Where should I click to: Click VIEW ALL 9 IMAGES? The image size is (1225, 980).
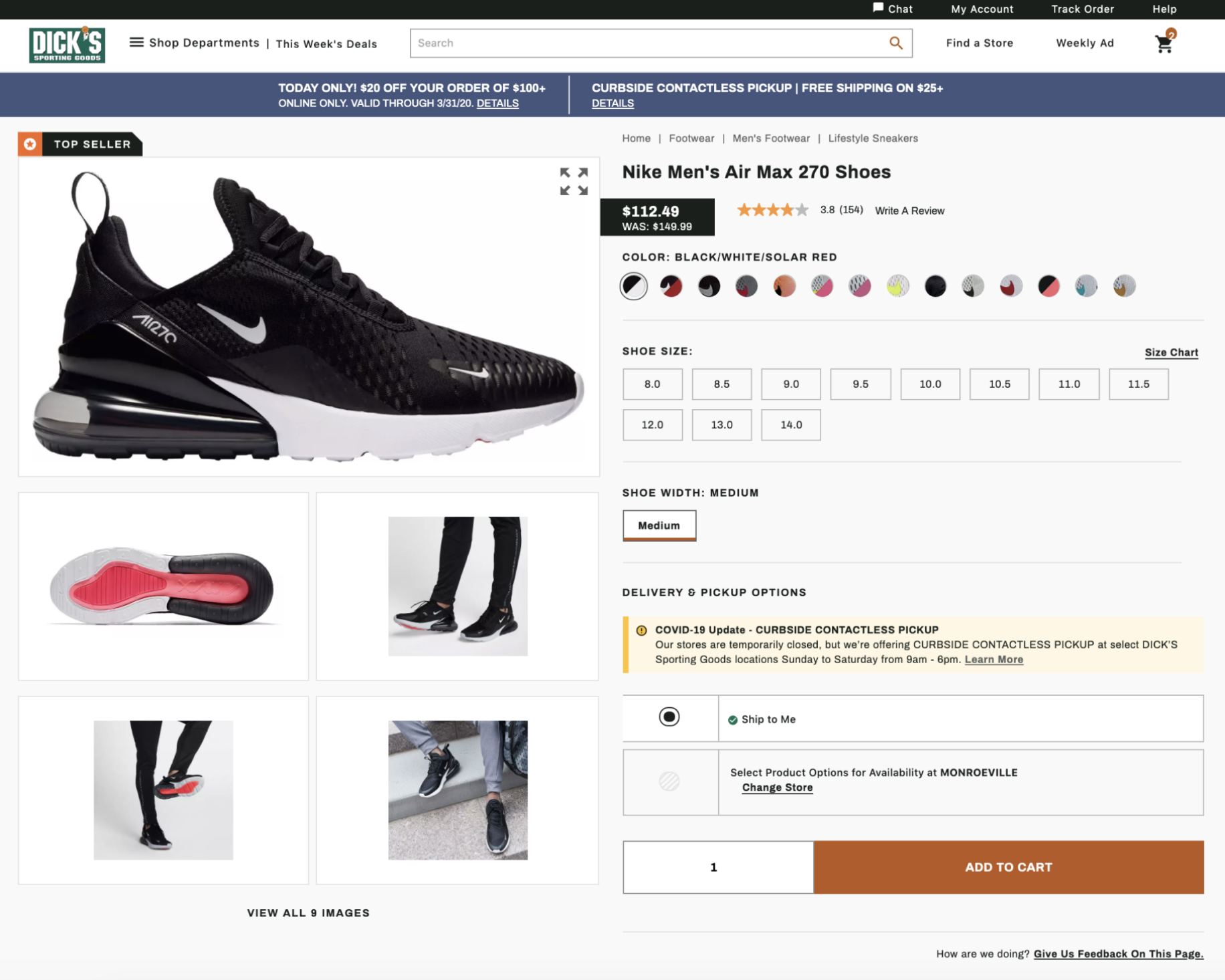[x=308, y=913]
